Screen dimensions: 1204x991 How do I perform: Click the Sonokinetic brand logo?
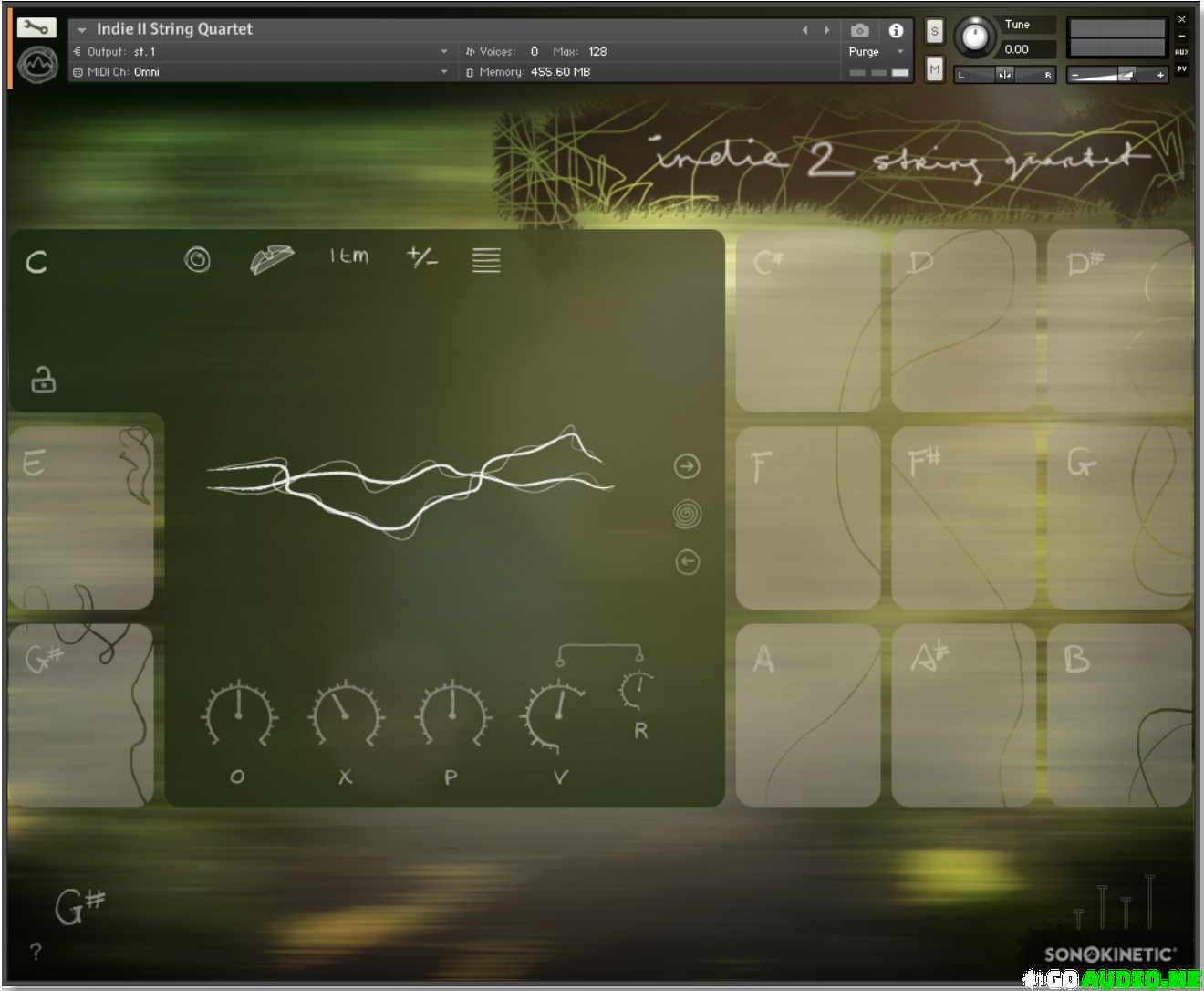tap(1109, 954)
